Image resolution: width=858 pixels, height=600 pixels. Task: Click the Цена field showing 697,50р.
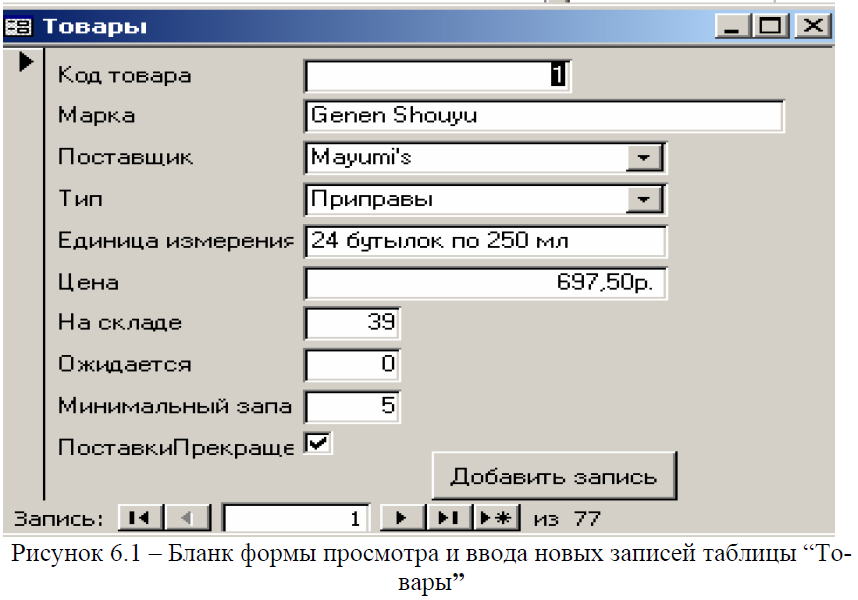[x=485, y=283]
